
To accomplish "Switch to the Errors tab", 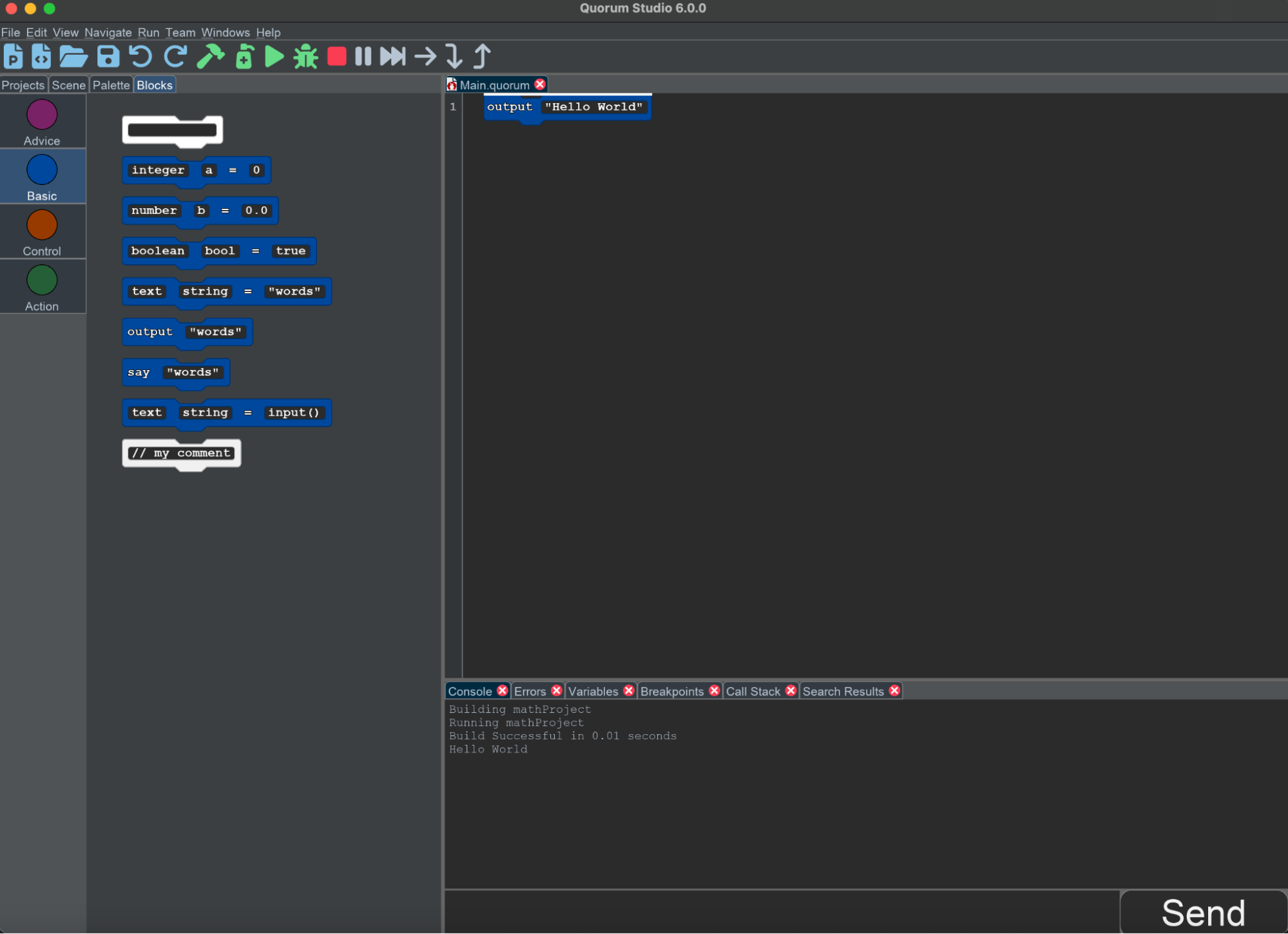I will pos(530,691).
